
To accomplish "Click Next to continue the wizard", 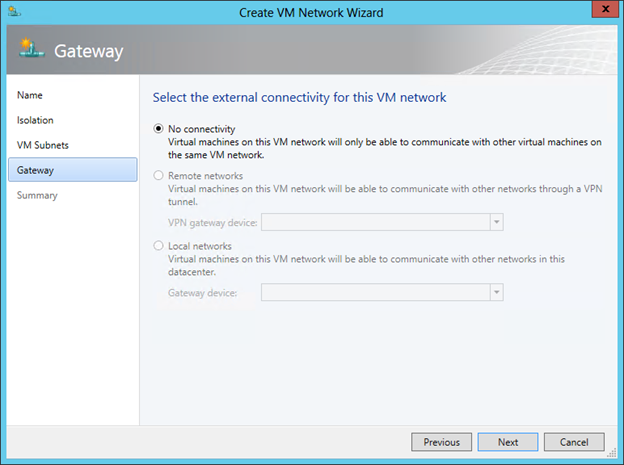I will pos(508,442).
